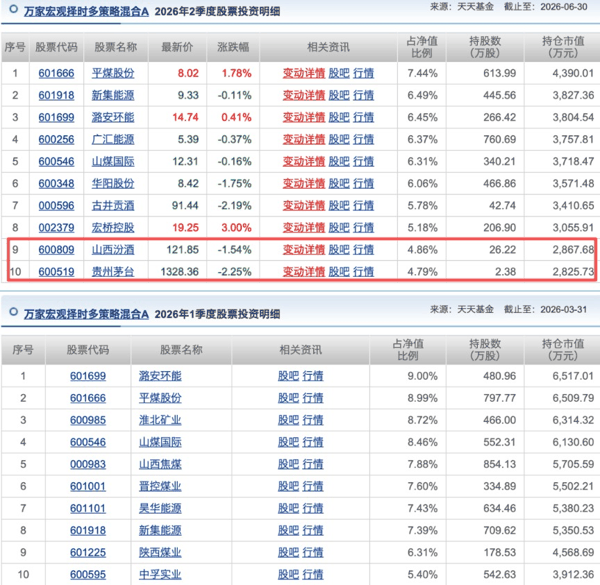Open 华阳股份 stock name

[113, 184]
